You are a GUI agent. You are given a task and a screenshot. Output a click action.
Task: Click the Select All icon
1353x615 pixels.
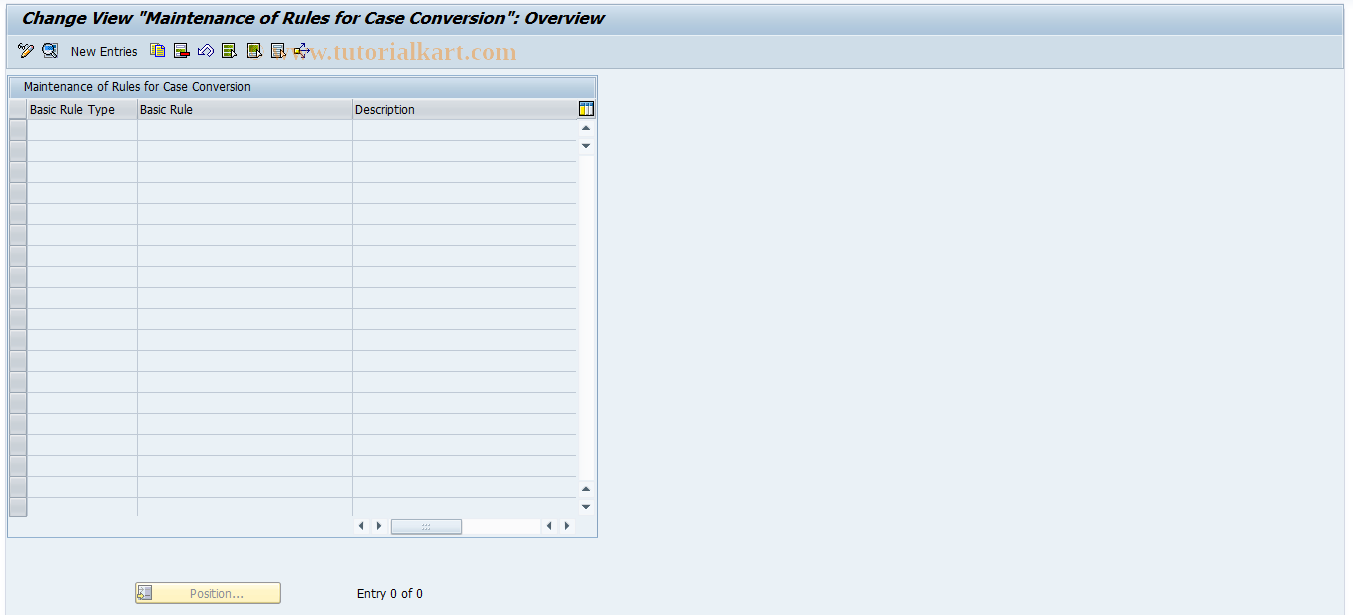229,51
